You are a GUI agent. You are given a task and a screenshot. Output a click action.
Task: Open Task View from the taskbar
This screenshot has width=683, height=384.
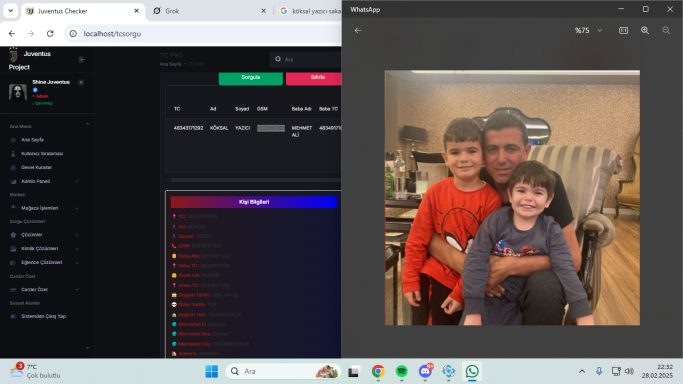pyautogui.click(x=354, y=371)
